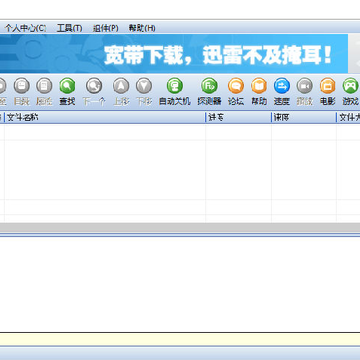
Task: Open the 工具(T) menu
Action: pos(69,28)
